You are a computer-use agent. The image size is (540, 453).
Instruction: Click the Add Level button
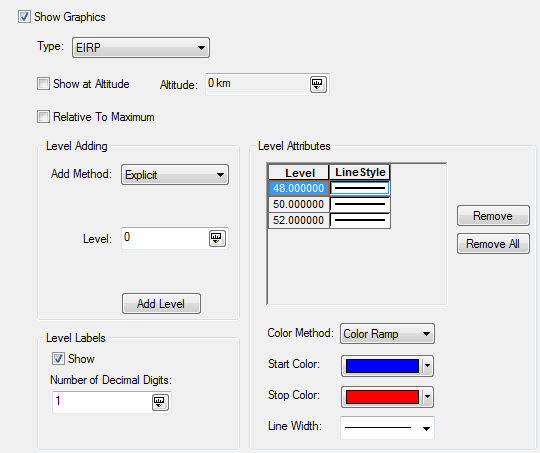pos(161,304)
